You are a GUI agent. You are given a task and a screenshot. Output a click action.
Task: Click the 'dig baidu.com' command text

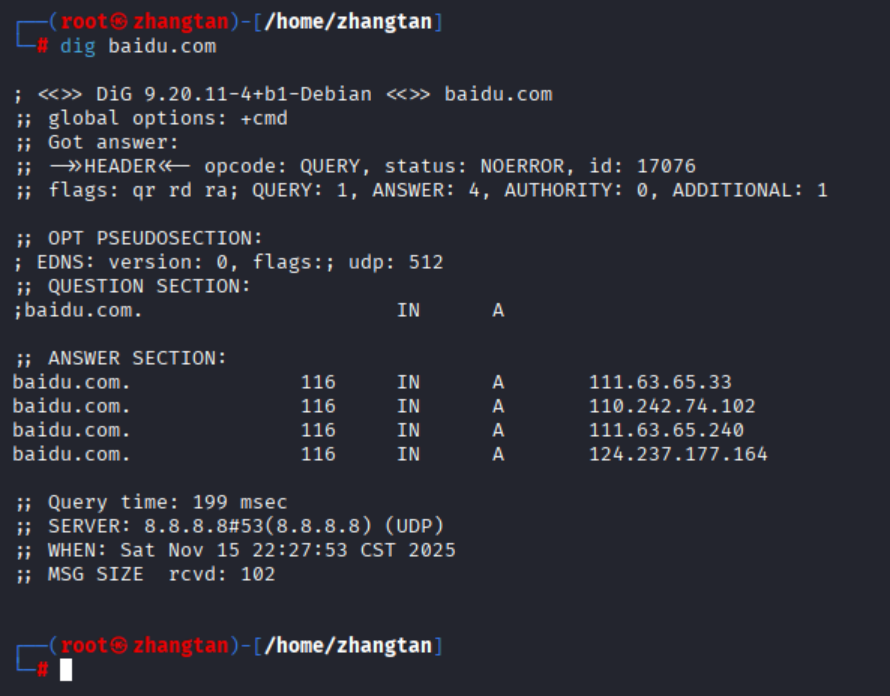pyautogui.click(x=137, y=46)
